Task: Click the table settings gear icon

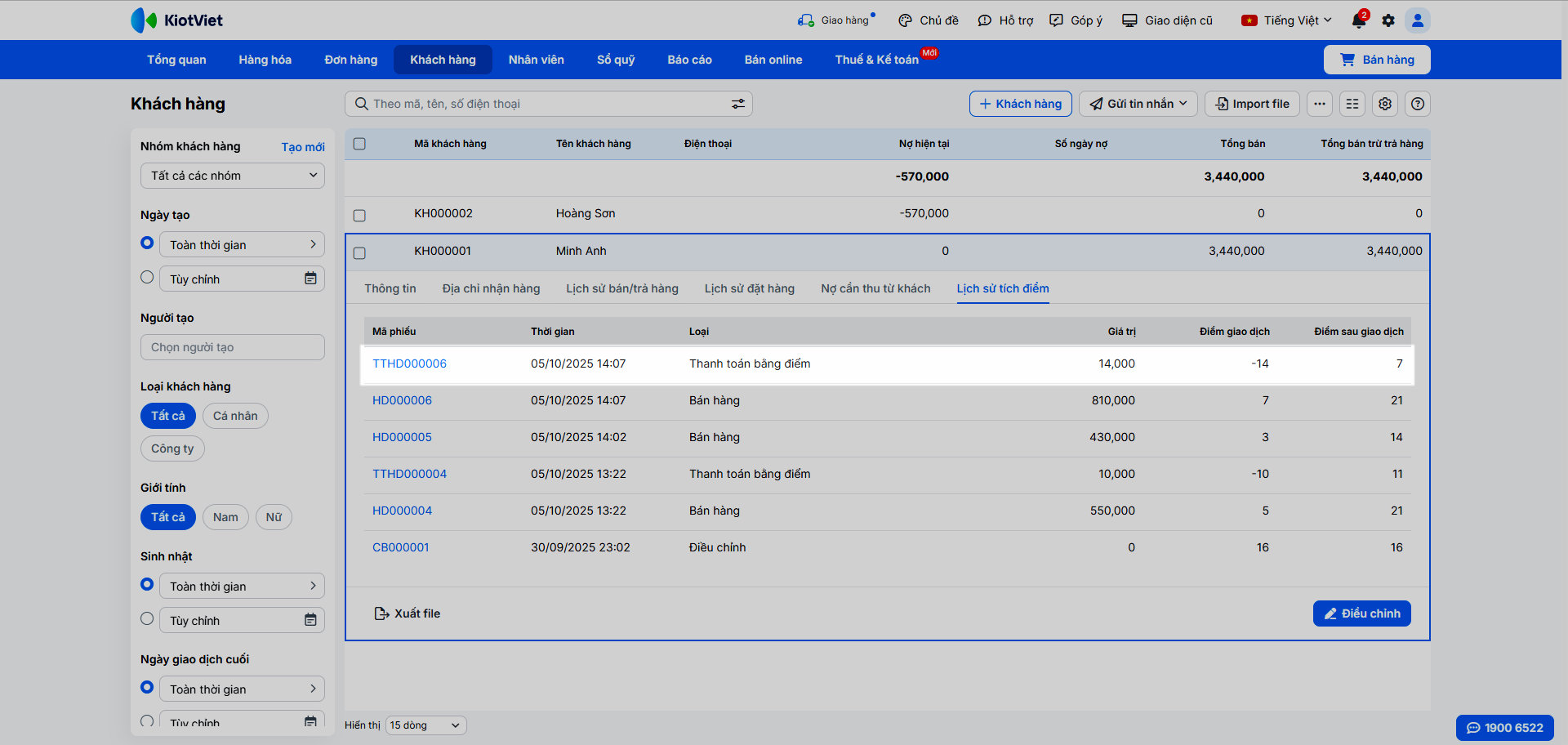Action: 1385,104
